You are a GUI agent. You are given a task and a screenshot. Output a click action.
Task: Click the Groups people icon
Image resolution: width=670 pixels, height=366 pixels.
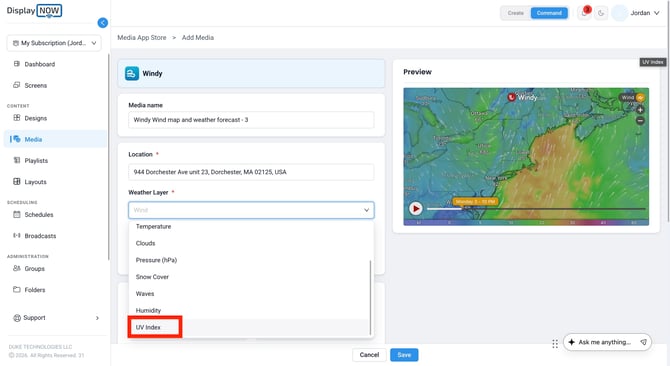pos(17,268)
